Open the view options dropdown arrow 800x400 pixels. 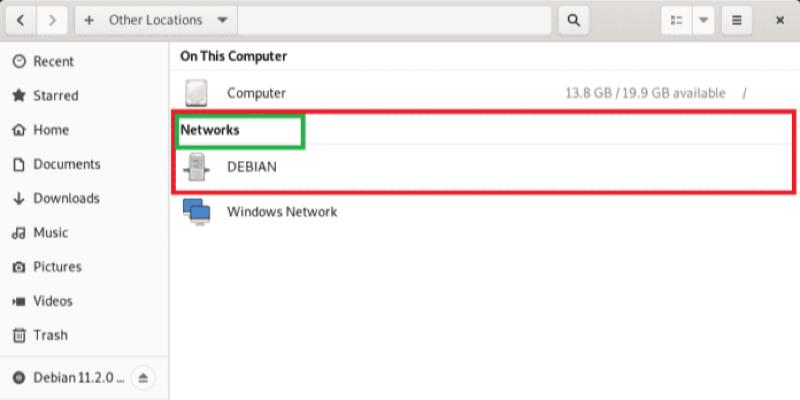[703, 20]
